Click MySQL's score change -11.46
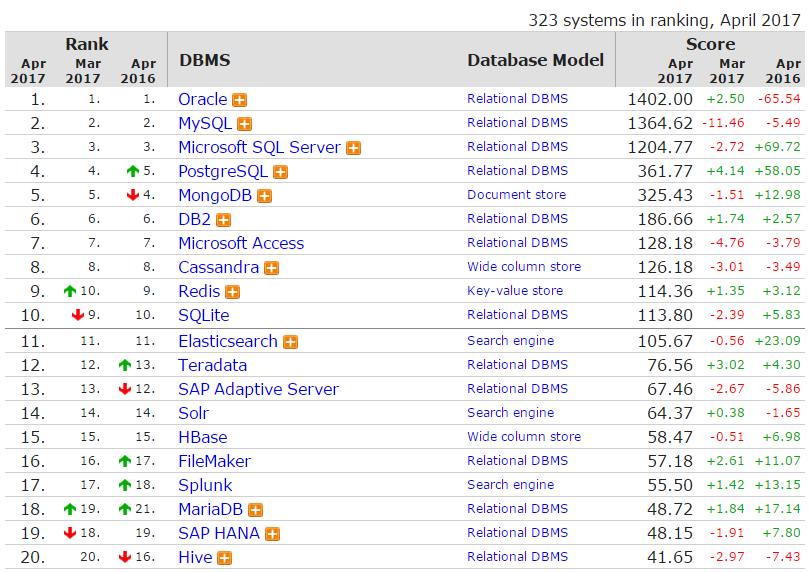The image size is (809, 572). (723, 123)
